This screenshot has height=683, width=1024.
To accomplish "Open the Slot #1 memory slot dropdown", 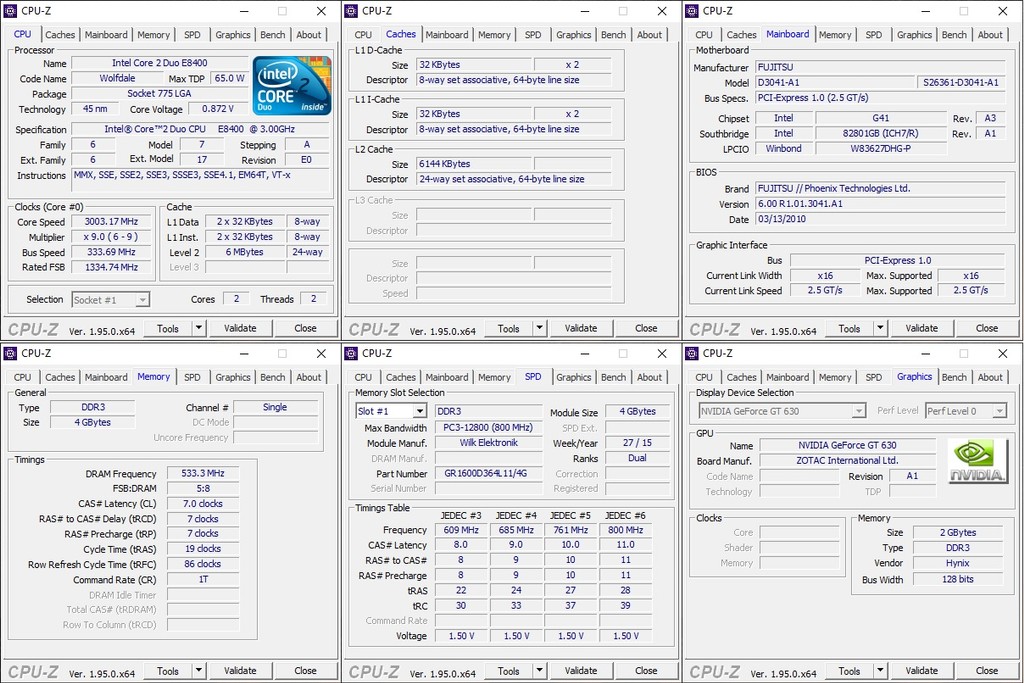I will [x=420, y=411].
